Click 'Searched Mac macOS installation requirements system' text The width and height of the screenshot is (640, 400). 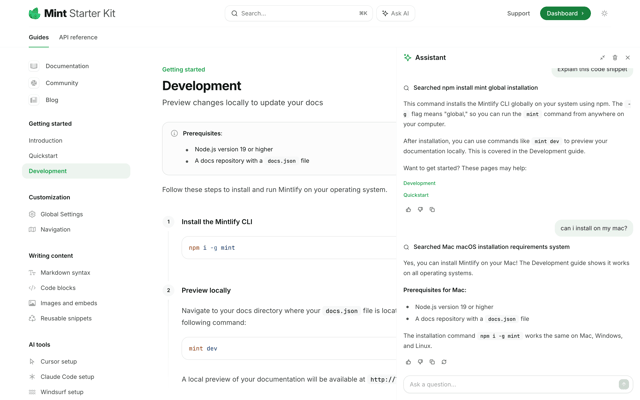tap(491, 247)
